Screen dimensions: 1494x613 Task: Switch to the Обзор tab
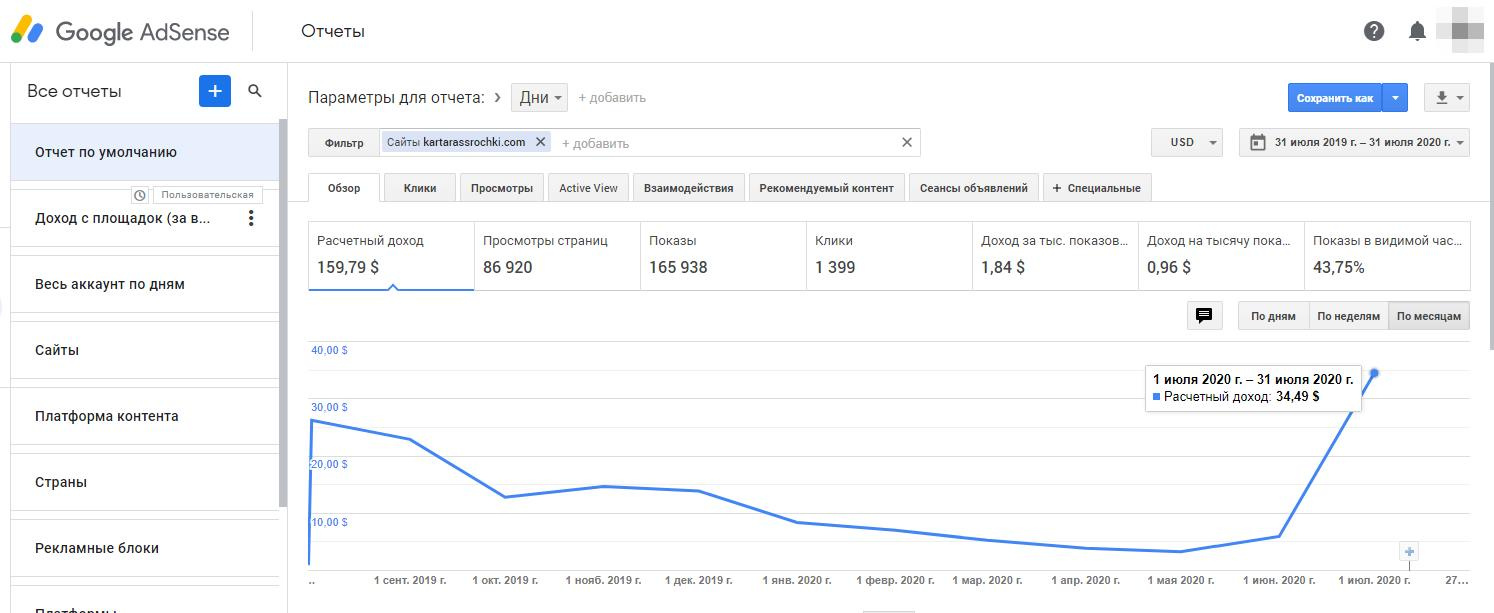pos(344,187)
